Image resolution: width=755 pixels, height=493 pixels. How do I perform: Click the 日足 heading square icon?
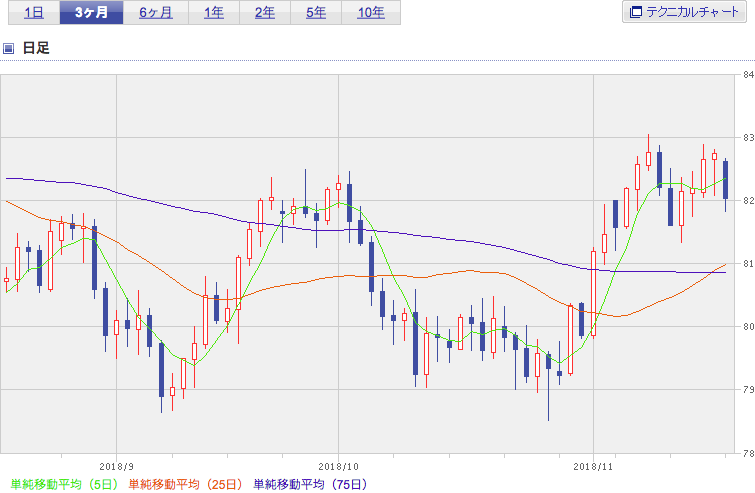click(8, 48)
